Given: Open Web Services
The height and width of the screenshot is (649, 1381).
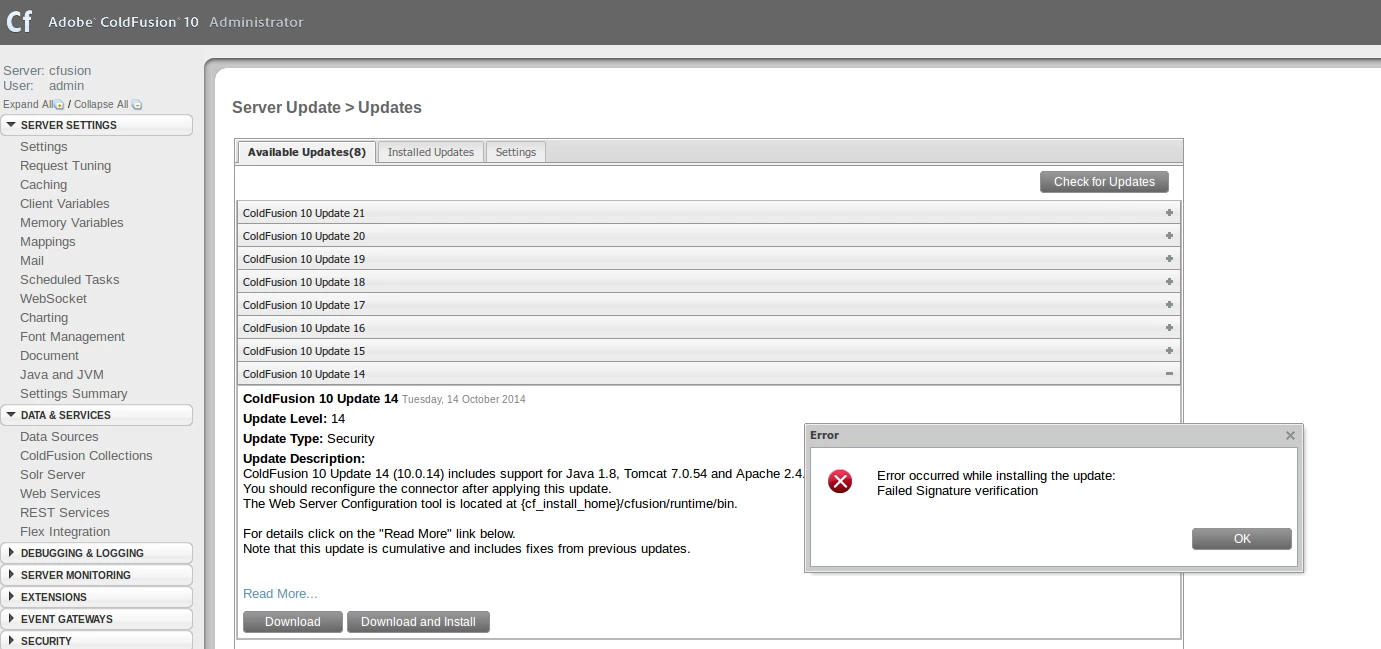Looking at the screenshot, I should pyautogui.click(x=60, y=494).
